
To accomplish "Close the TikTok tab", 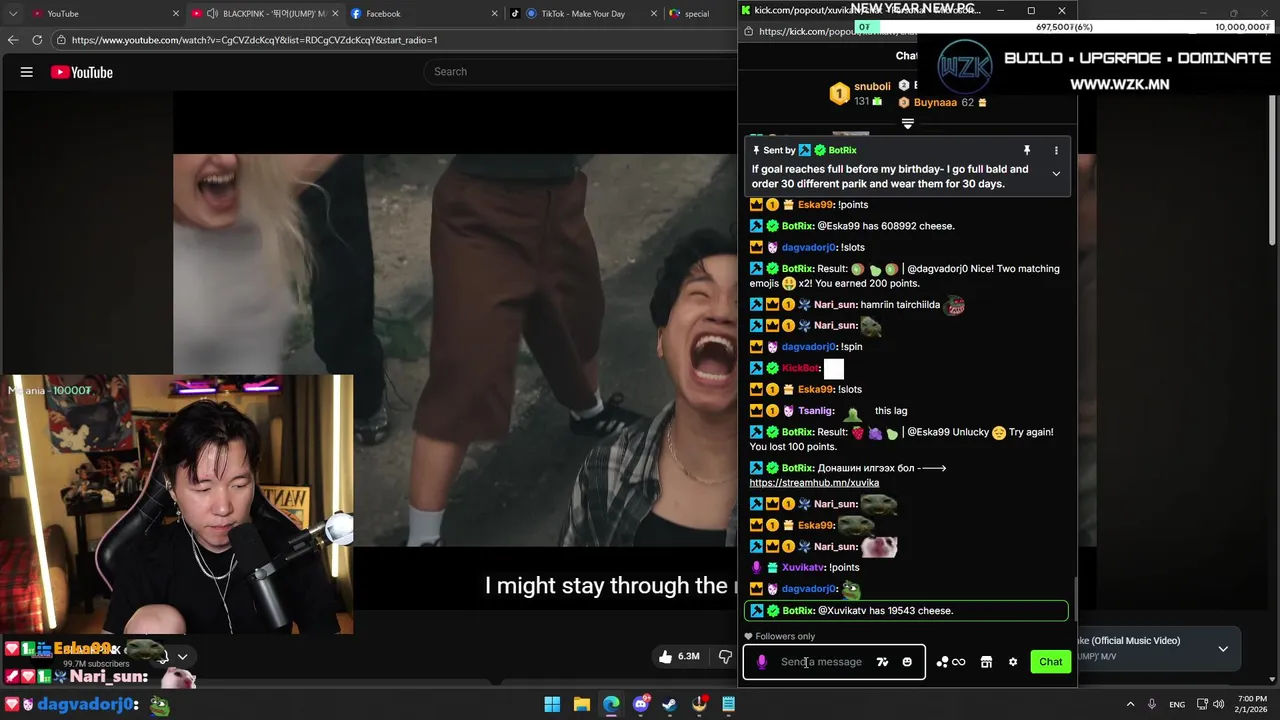I will [654, 14].
